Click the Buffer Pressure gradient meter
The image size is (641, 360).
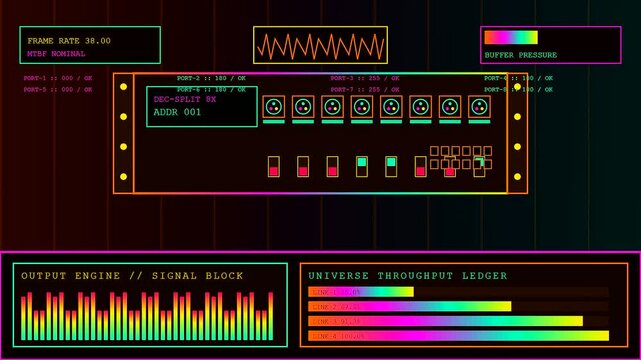point(511,38)
